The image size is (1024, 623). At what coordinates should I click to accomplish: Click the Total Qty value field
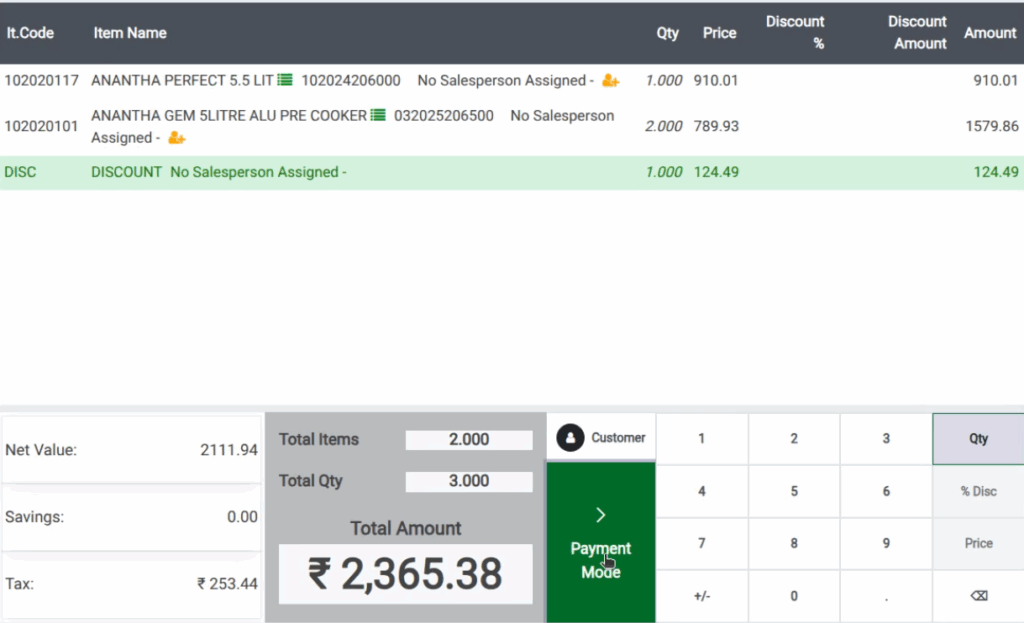pos(468,481)
